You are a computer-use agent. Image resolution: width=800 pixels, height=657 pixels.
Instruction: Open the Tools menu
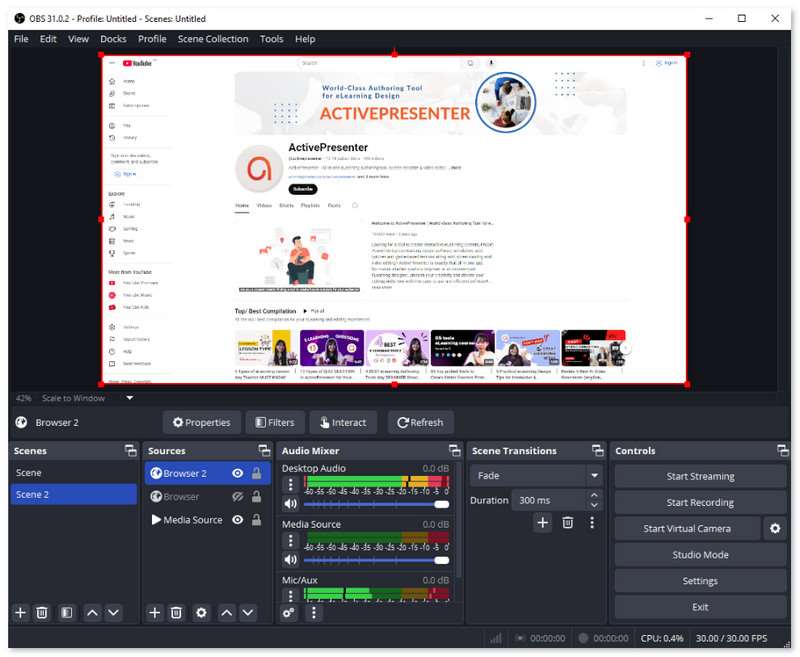(271, 39)
